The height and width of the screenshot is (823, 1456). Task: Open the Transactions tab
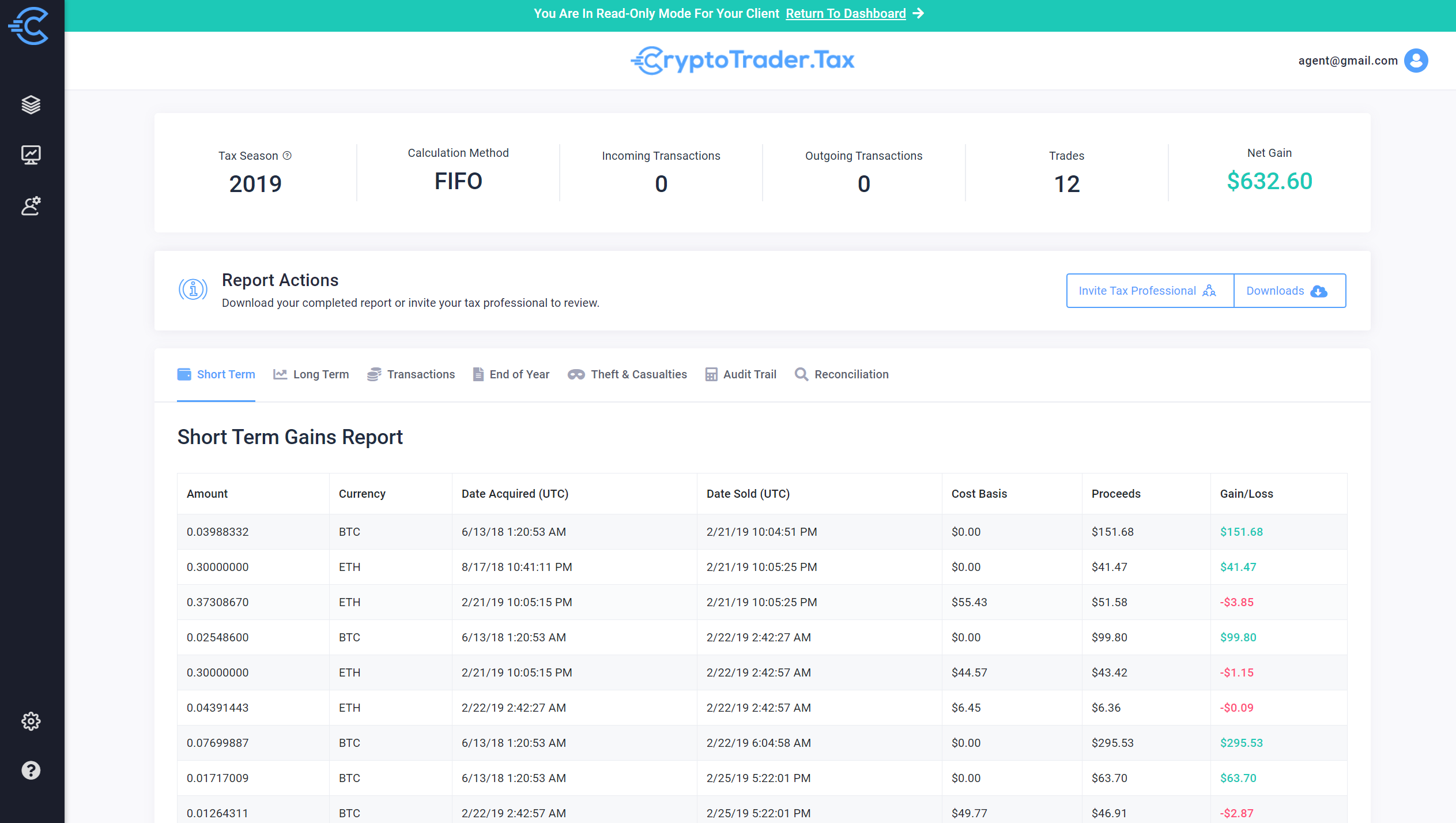pyautogui.click(x=411, y=374)
